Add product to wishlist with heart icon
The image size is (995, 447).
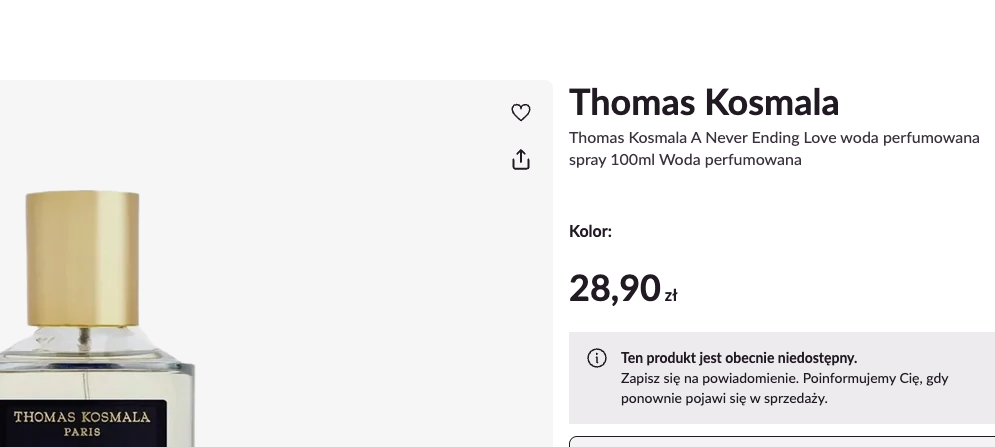click(x=520, y=113)
